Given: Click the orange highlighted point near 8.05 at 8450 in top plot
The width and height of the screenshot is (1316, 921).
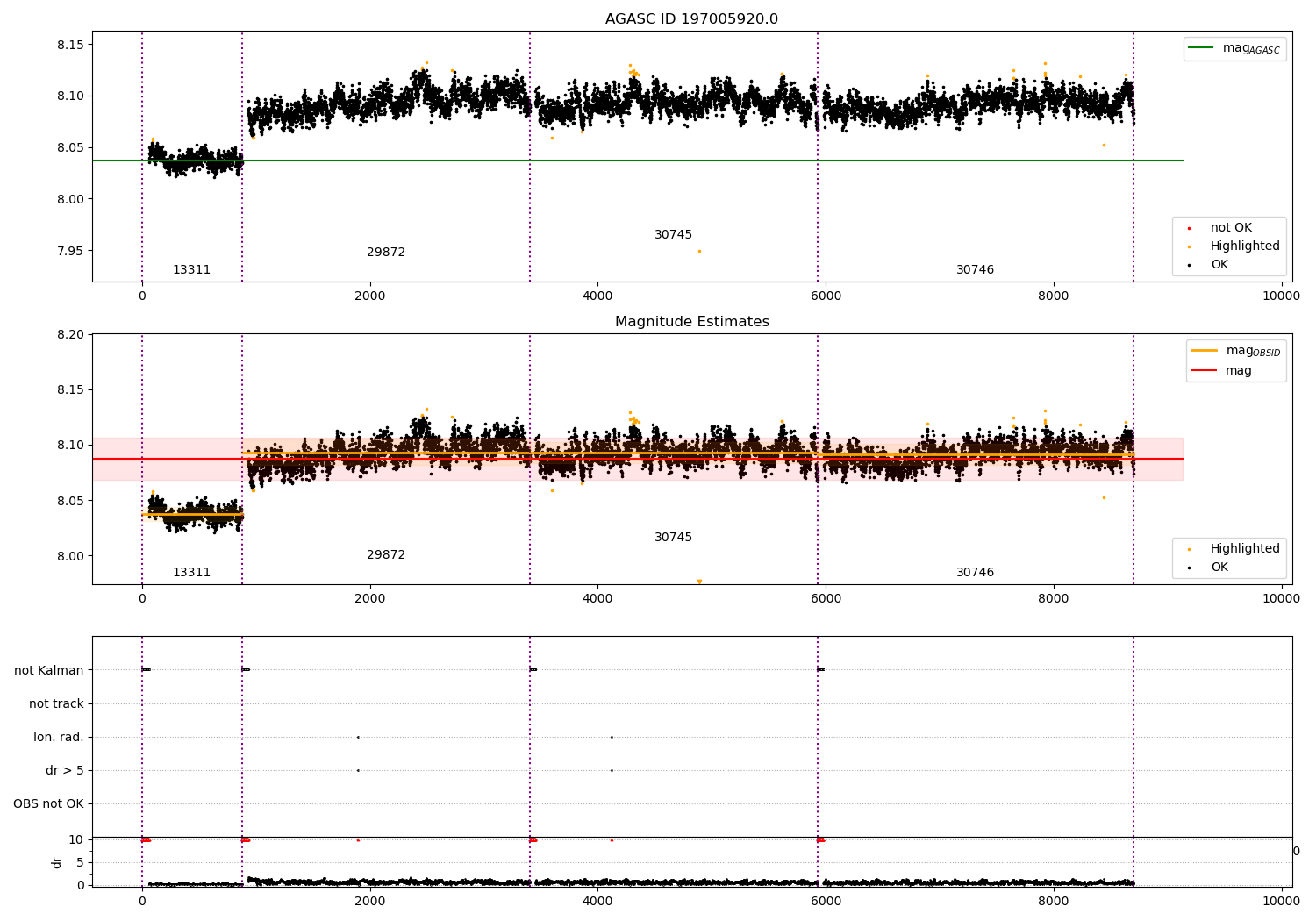Looking at the screenshot, I should pyautogui.click(x=1104, y=146).
